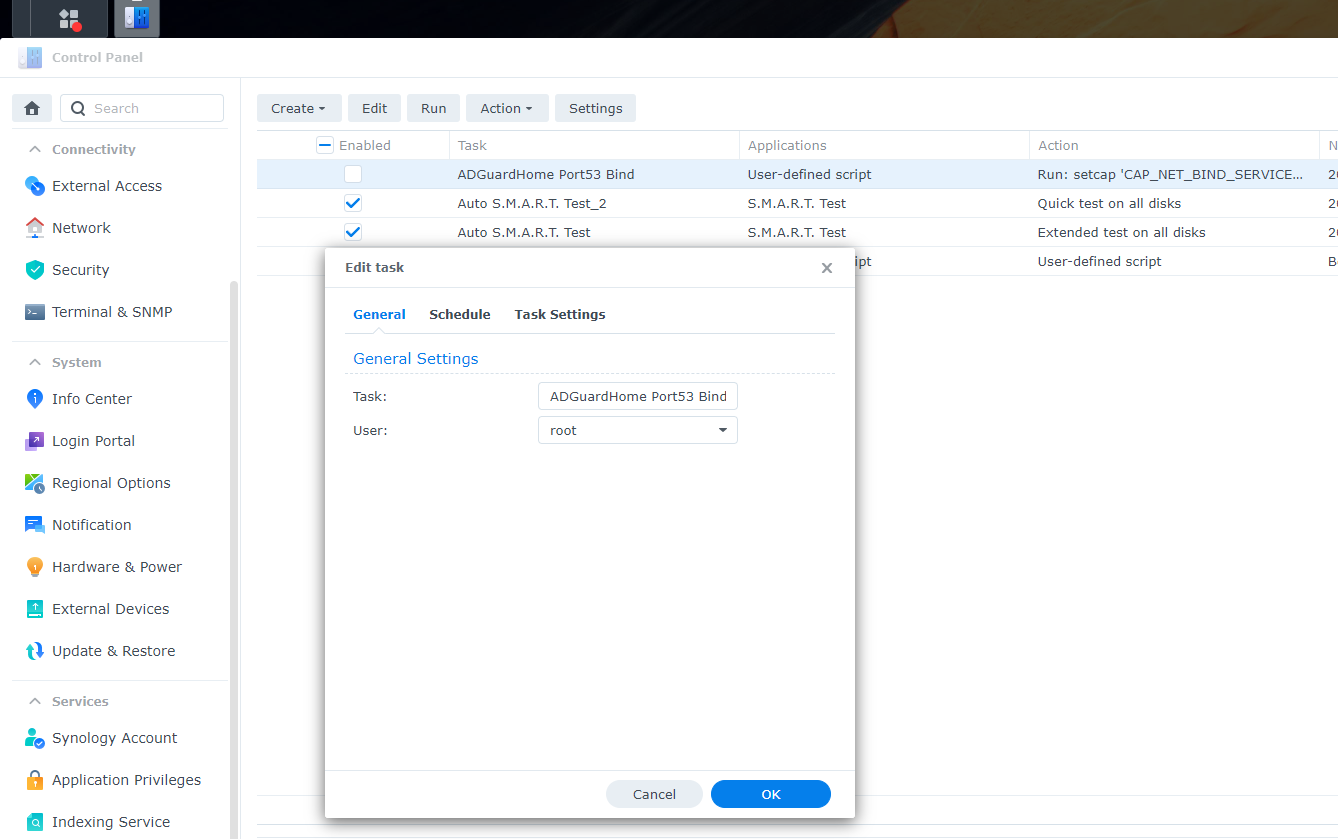Toggle the Enabled header checkbox
Screen dimensions: 1338x839
(325, 145)
